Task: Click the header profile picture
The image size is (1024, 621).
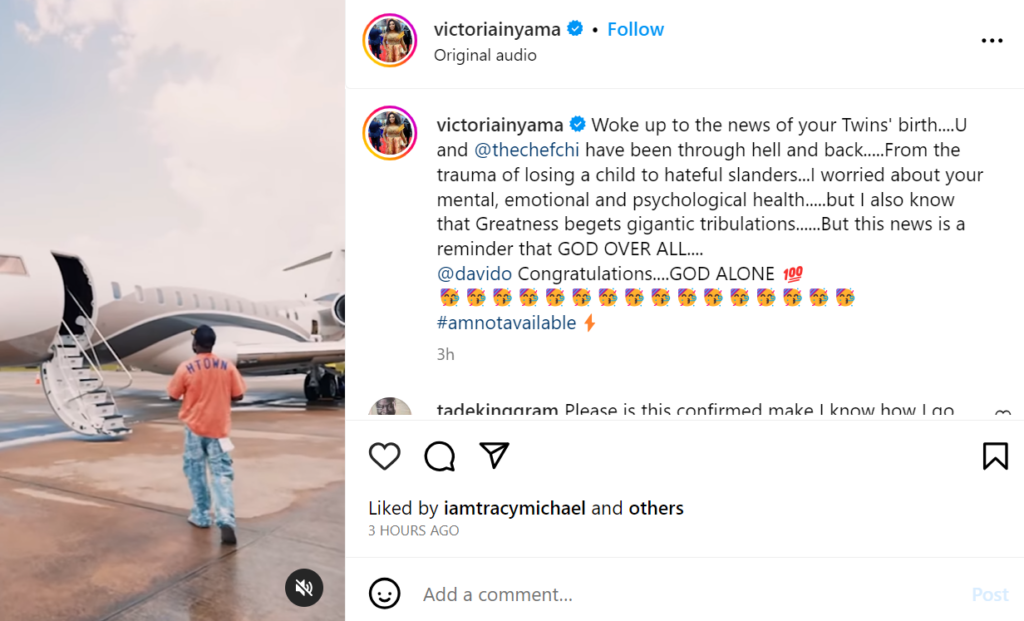Action: pos(389,41)
